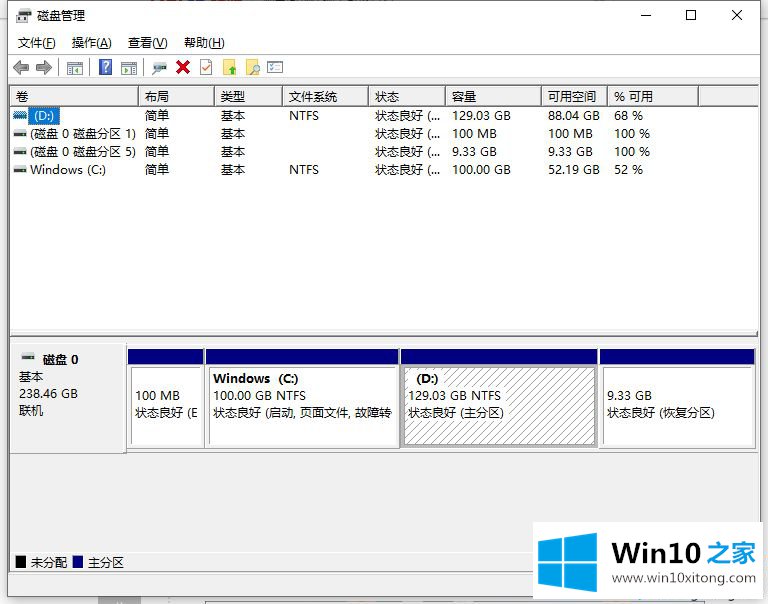Click the connect/rescan disk toolbar icon

159,67
